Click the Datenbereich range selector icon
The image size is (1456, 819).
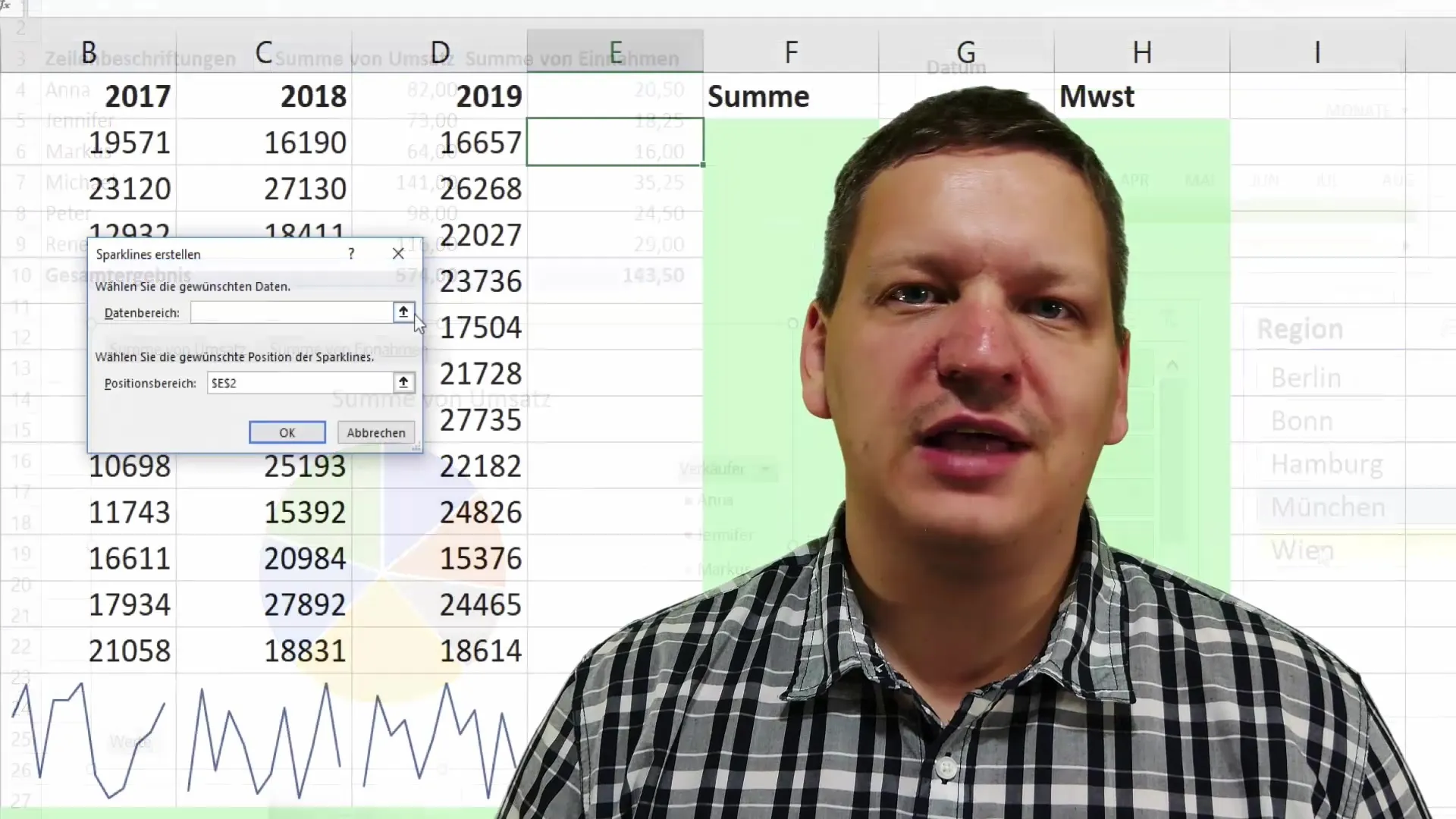pyautogui.click(x=402, y=313)
